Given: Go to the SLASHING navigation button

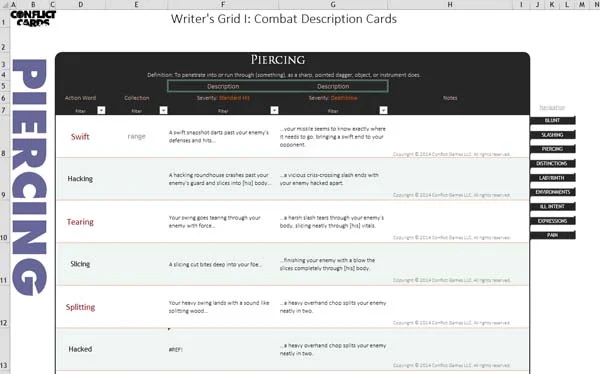Looking at the screenshot, I should point(553,135).
